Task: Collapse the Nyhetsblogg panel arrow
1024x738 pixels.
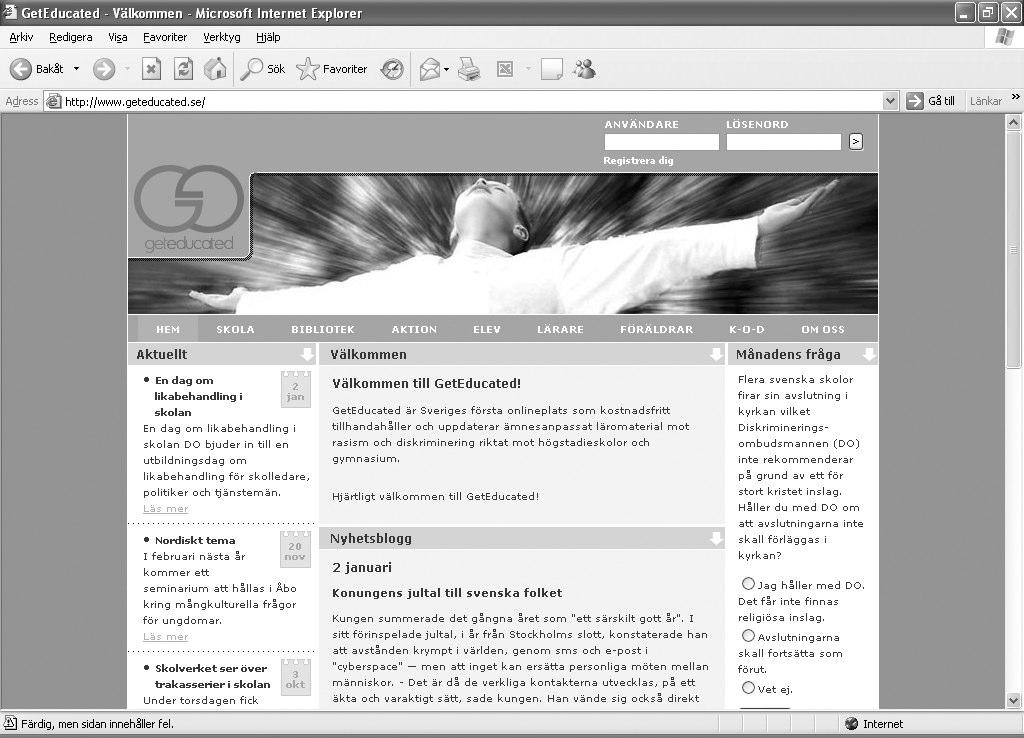Action: pos(716,538)
